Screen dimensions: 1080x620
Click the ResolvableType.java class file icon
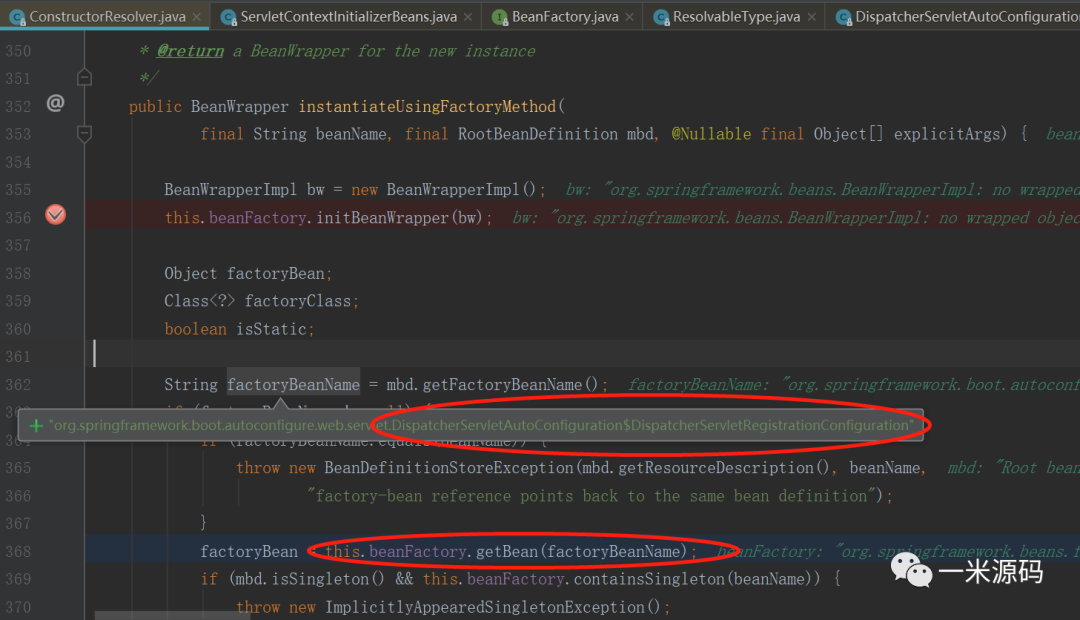pos(661,17)
